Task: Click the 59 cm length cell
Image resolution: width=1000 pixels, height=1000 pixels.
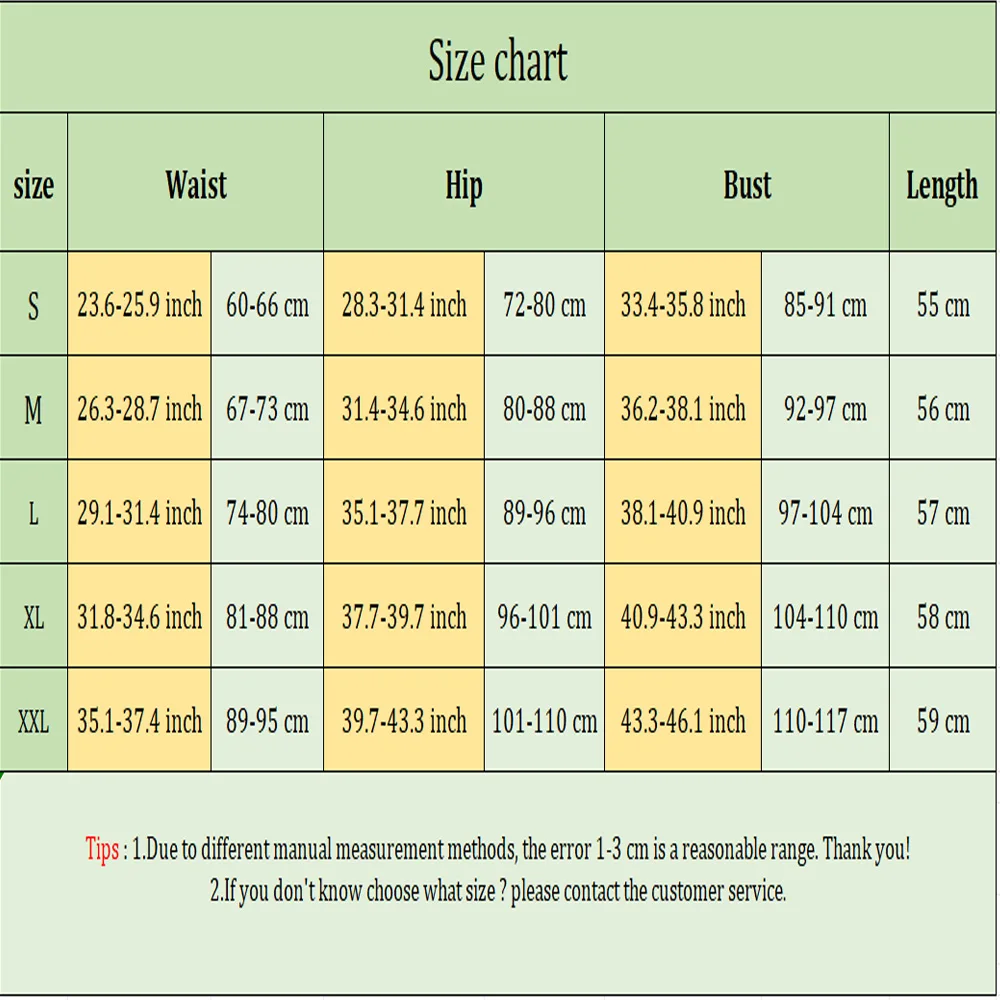Action: [943, 721]
